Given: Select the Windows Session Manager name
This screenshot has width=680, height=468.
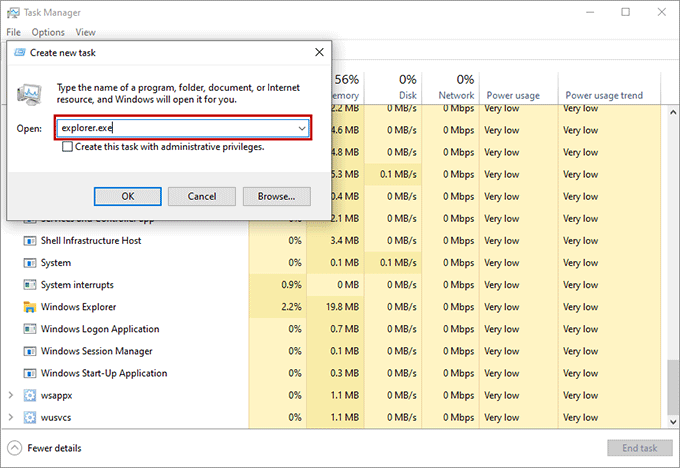Looking at the screenshot, I should coord(97,351).
